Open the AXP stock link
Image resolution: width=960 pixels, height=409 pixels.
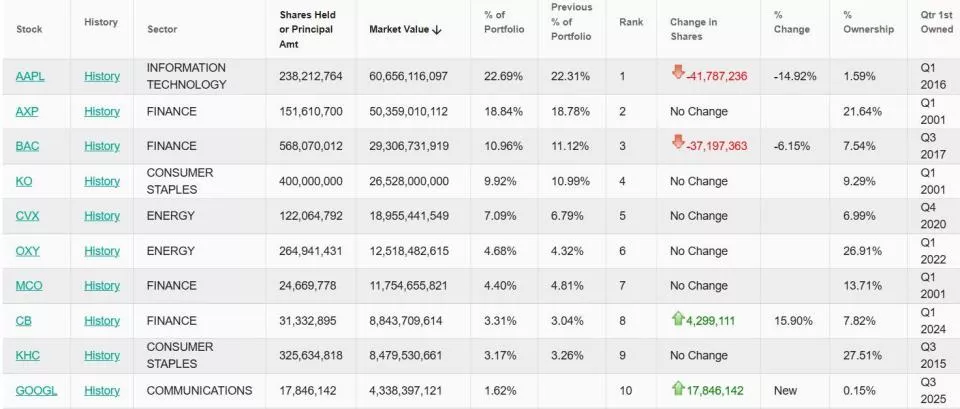[27, 111]
